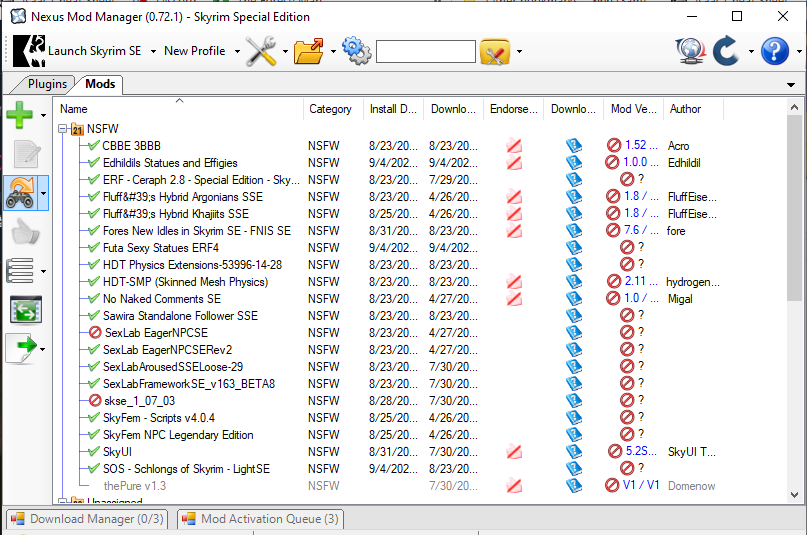The height and width of the screenshot is (535, 807).
Task: Switch to the Plugins tab
Action: coord(47,84)
